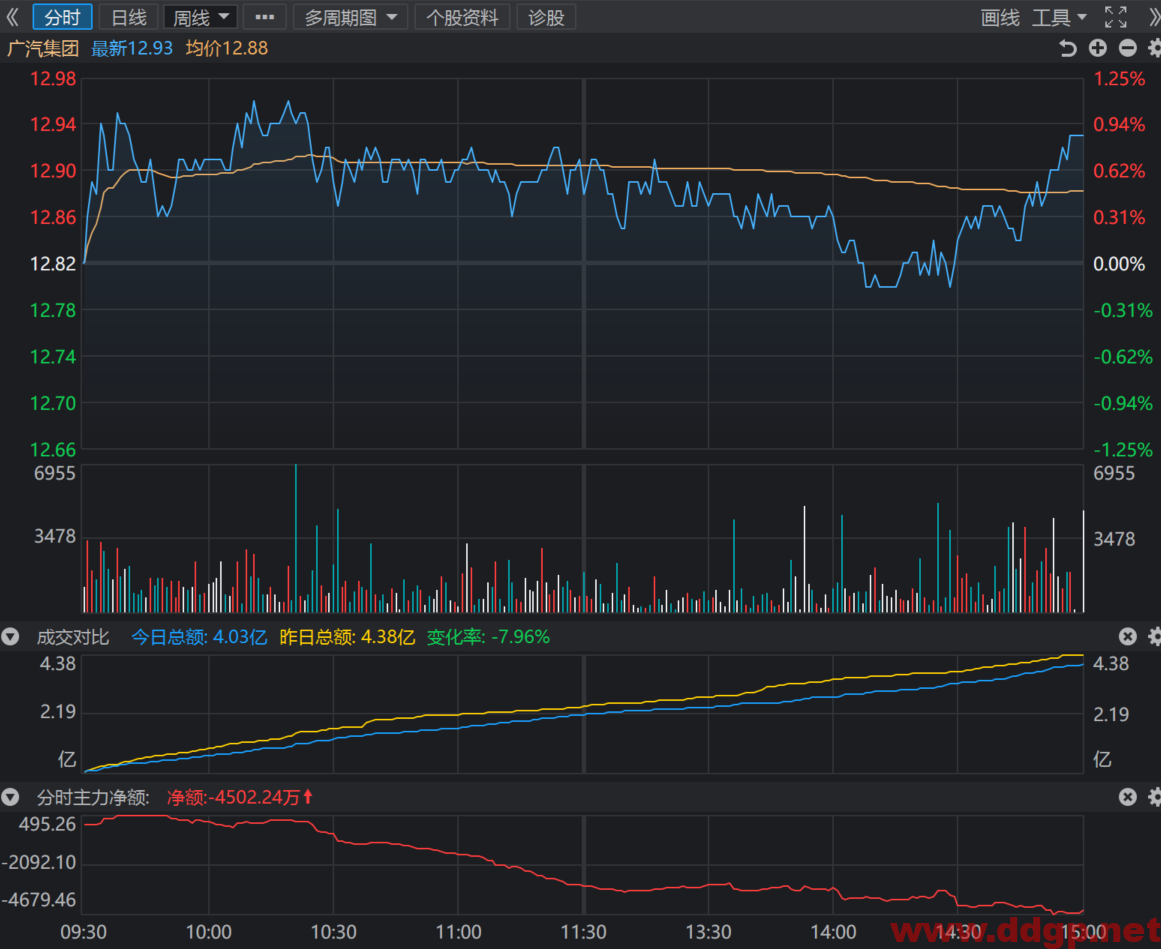
Task: Select the 分时 tab
Action: 62,17
